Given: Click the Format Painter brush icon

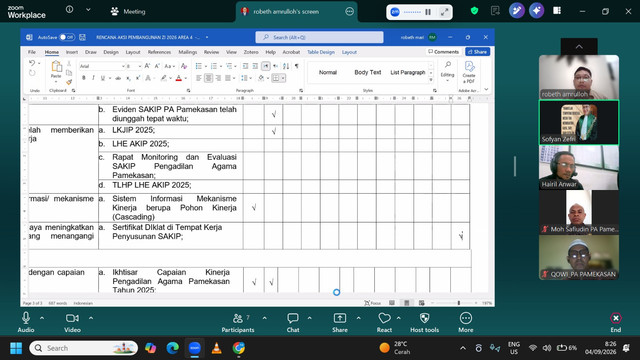Looking at the screenshot, I should [69, 82].
